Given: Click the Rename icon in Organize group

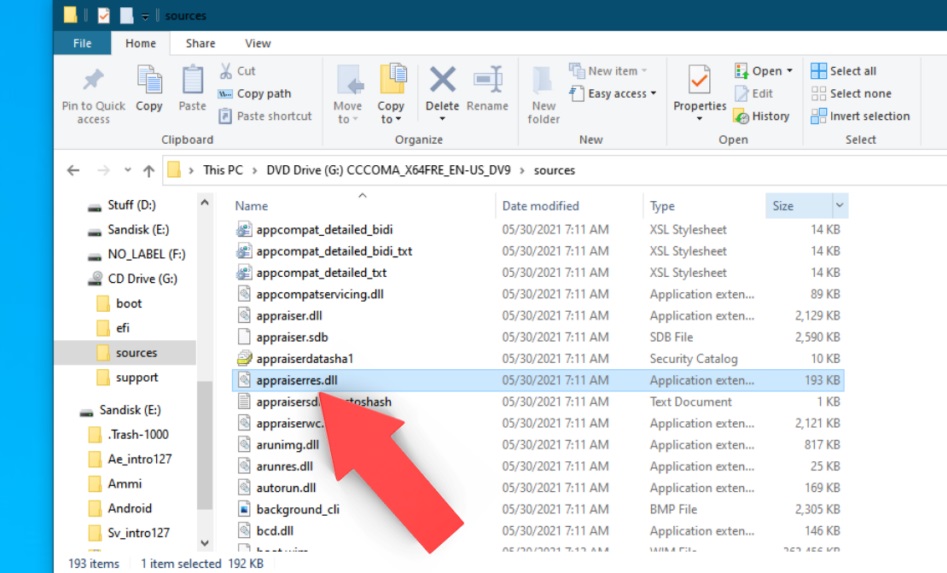Looking at the screenshot, I should click(487, 81).
